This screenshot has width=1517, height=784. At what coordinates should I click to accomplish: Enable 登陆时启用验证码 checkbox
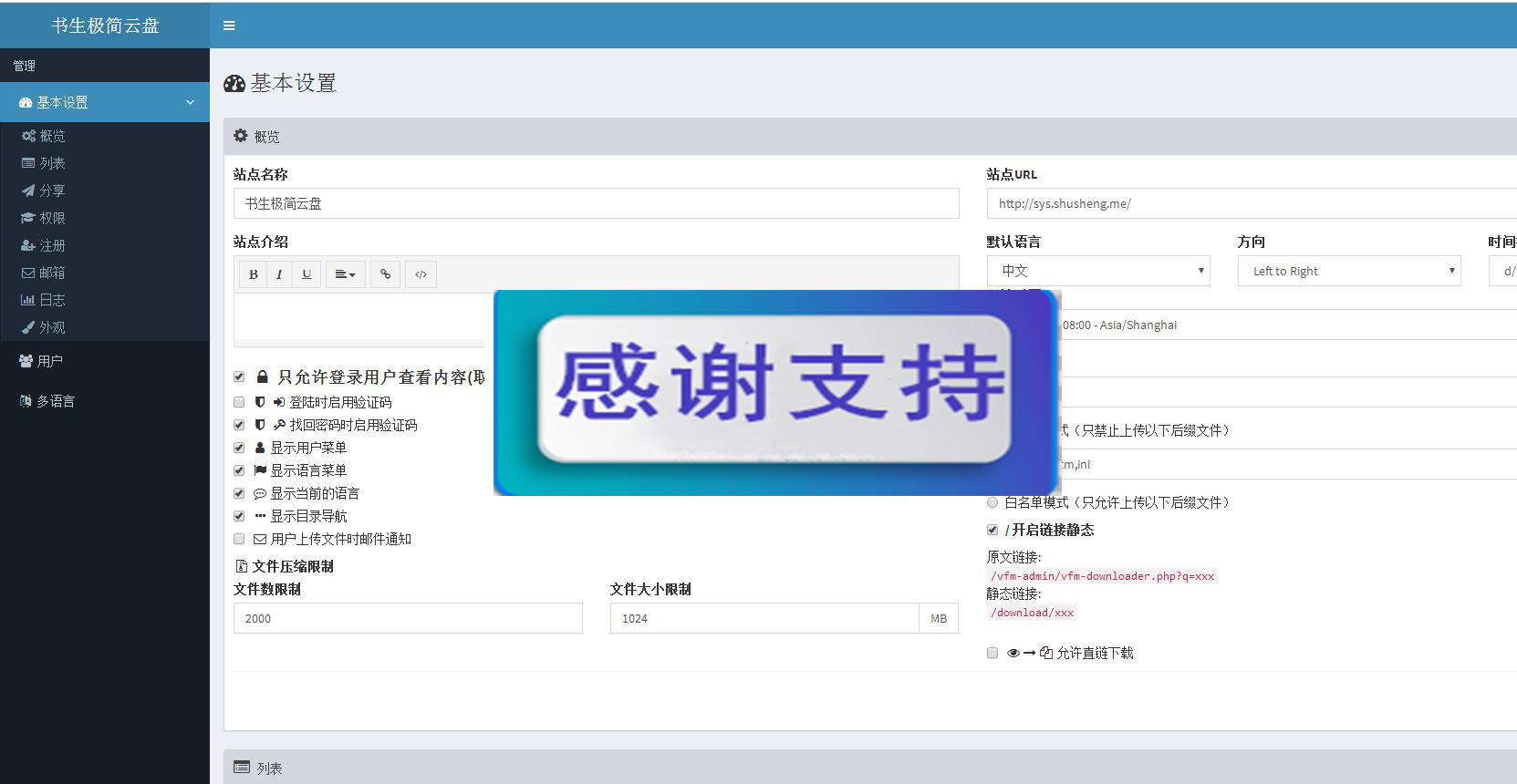[239, 402]
